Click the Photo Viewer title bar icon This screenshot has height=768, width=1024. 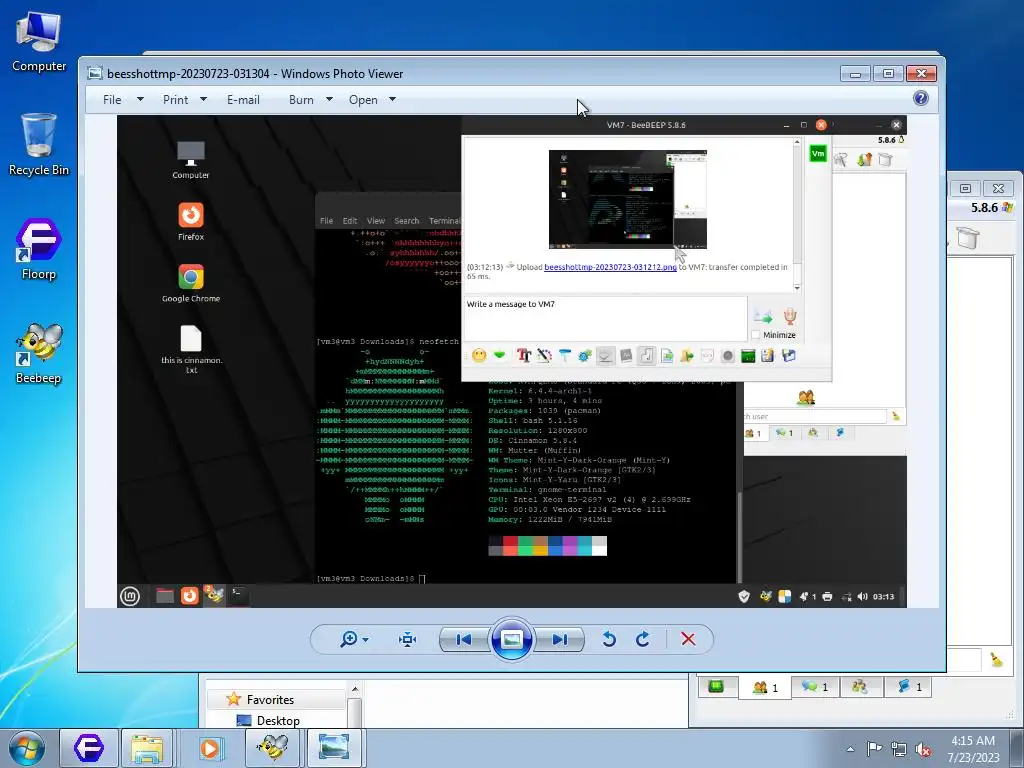(95, 73)
